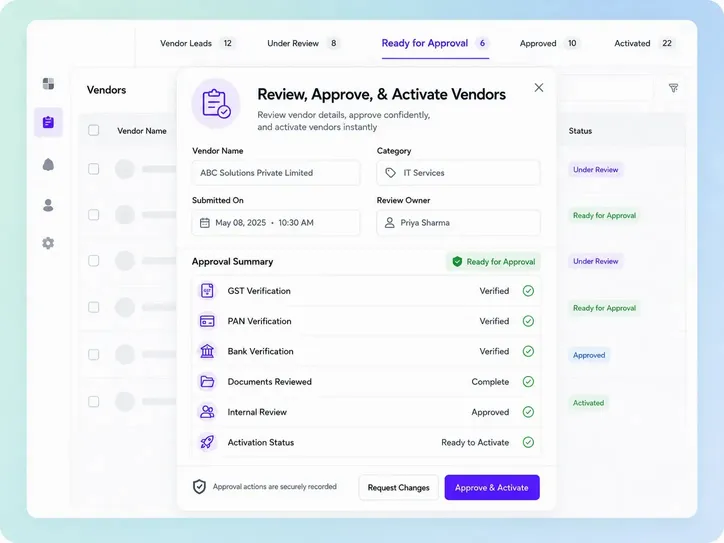Select Ready for Approval tab
This screenshot has width=724, height=543.
coord(435,43)
